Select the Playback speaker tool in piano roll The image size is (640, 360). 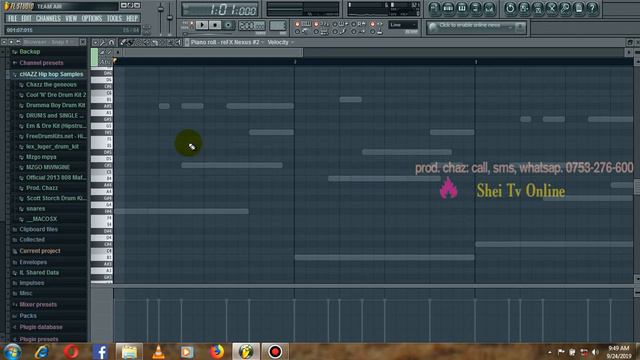tap(178, 42)
